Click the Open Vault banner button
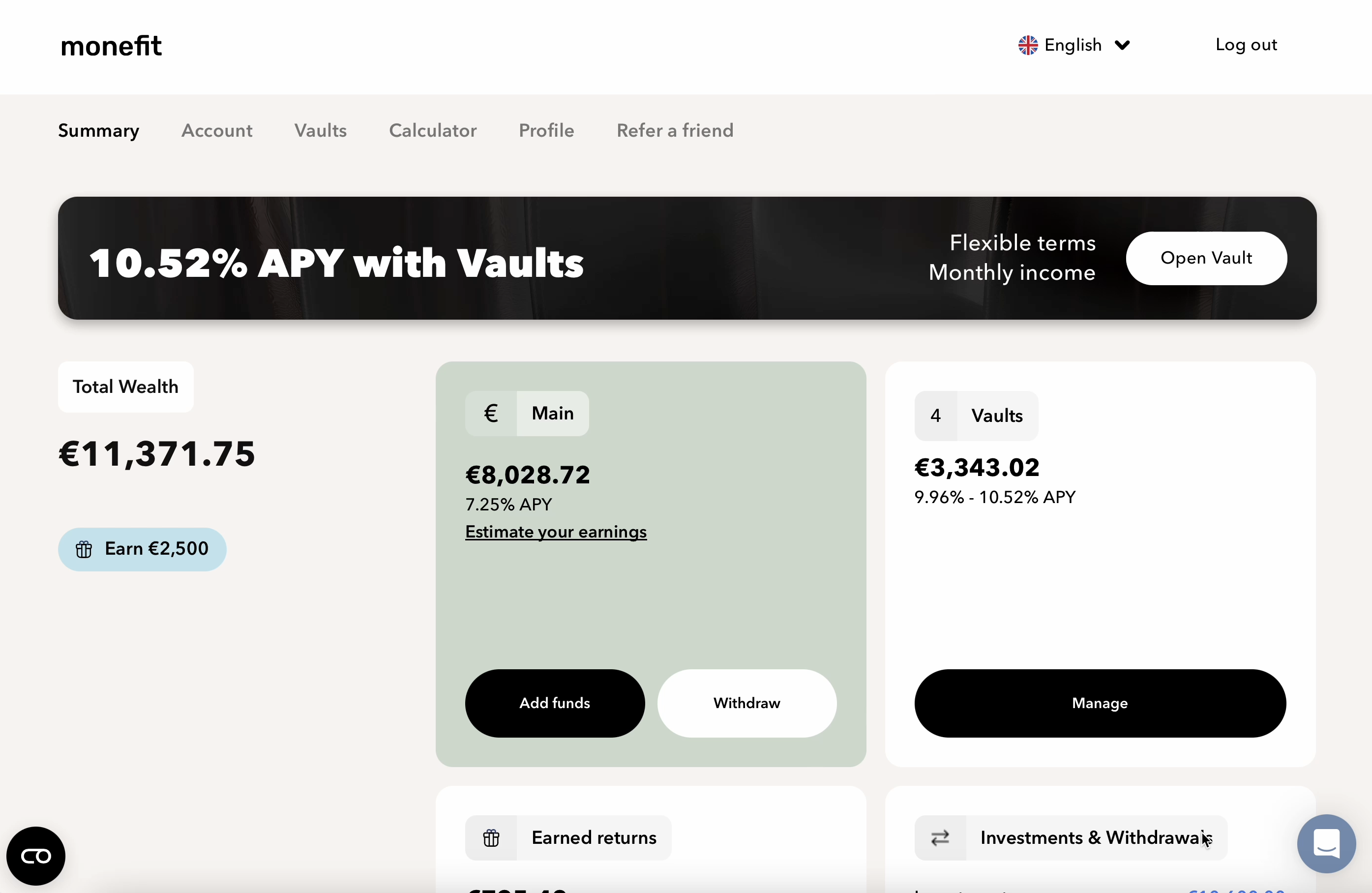 point(1206,258)
